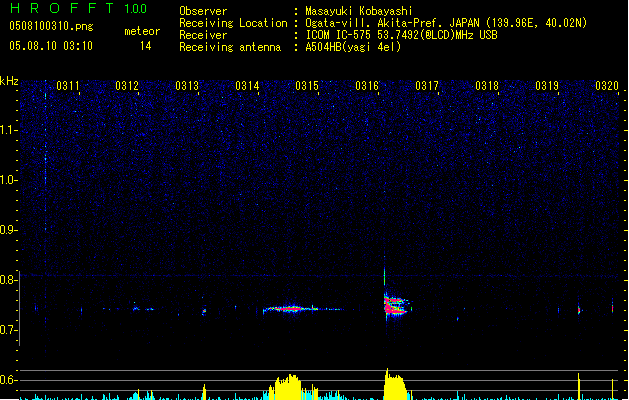Click the kHz axis unit label
The image size is (629, 400).
click(9, 81)
